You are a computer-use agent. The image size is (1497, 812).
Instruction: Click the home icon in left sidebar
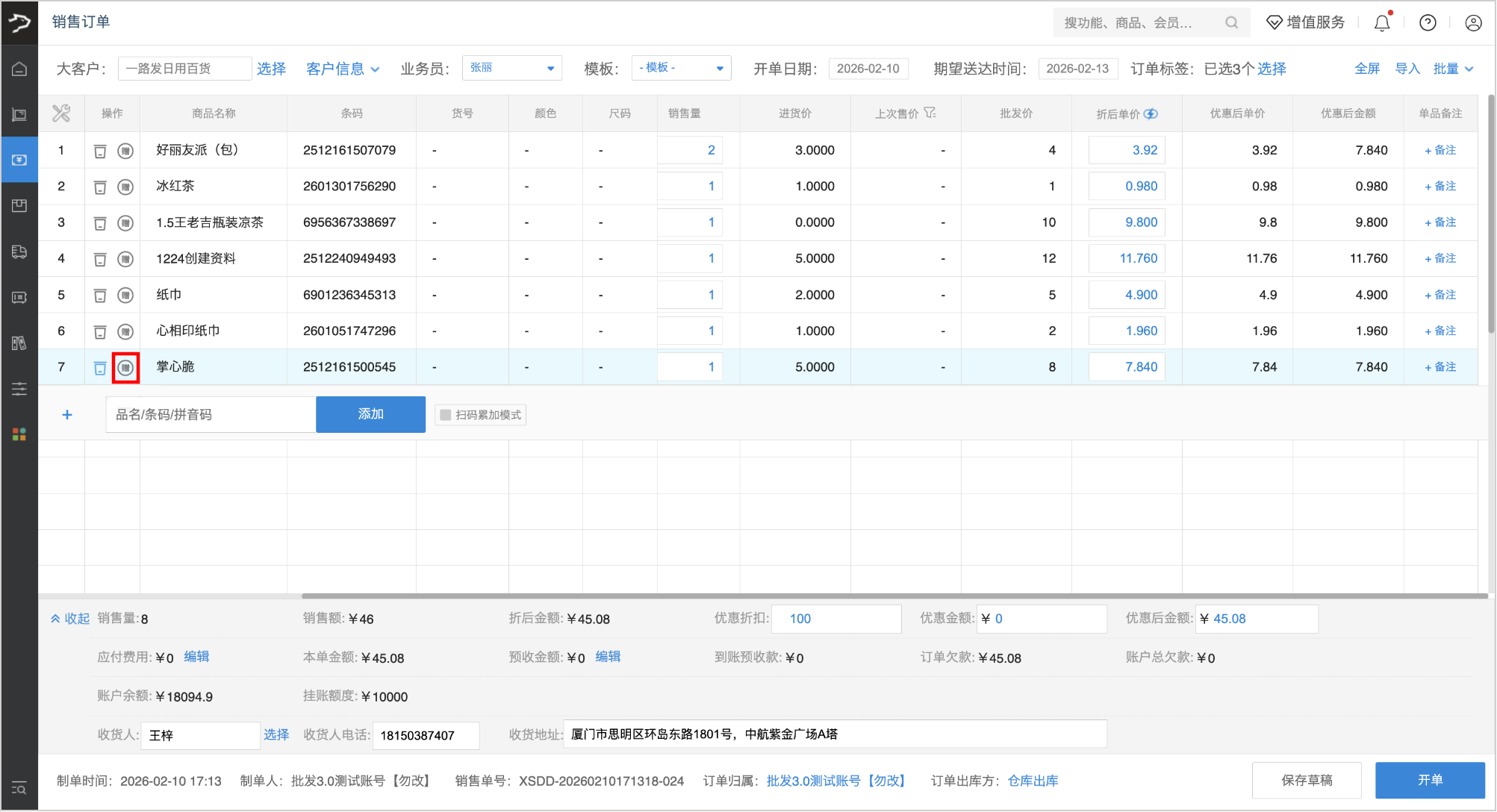pyautogui.click(x=19, y=69)
